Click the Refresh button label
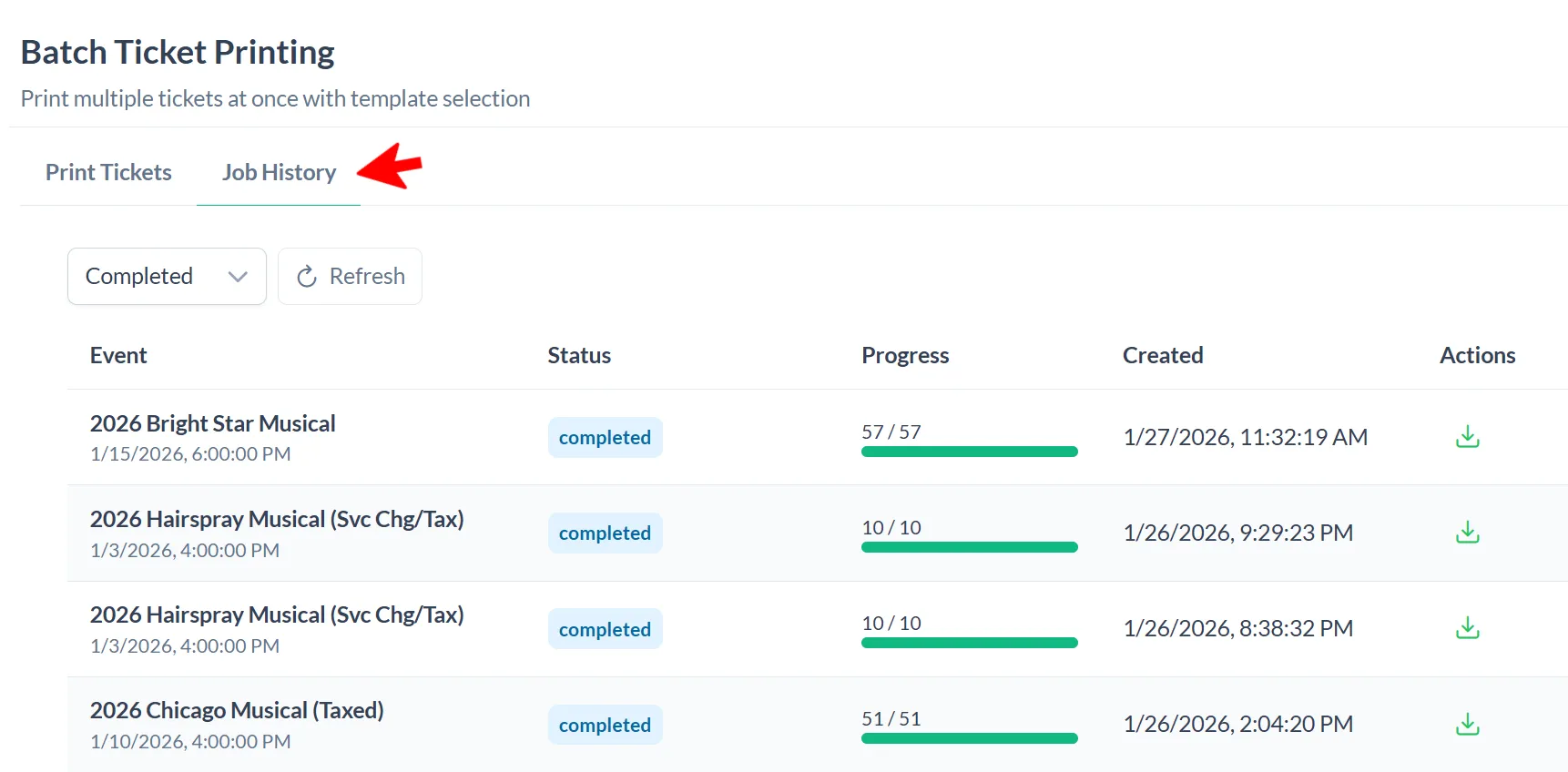Image resolution: width=1568 pixels, height=772 pixels. click(367, 276)
